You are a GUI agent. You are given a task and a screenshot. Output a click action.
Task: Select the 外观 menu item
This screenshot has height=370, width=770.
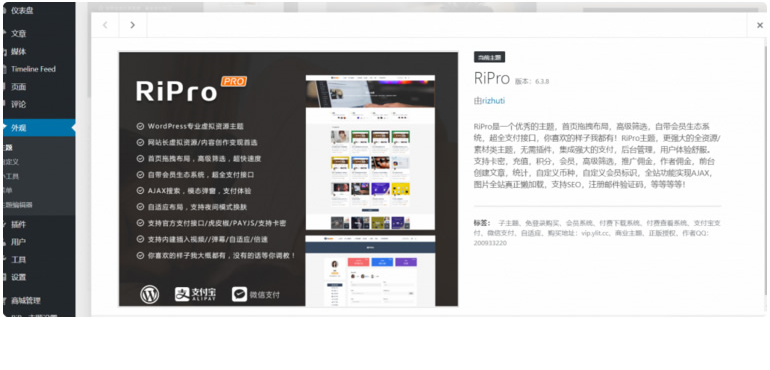click(x=38, y=128)
